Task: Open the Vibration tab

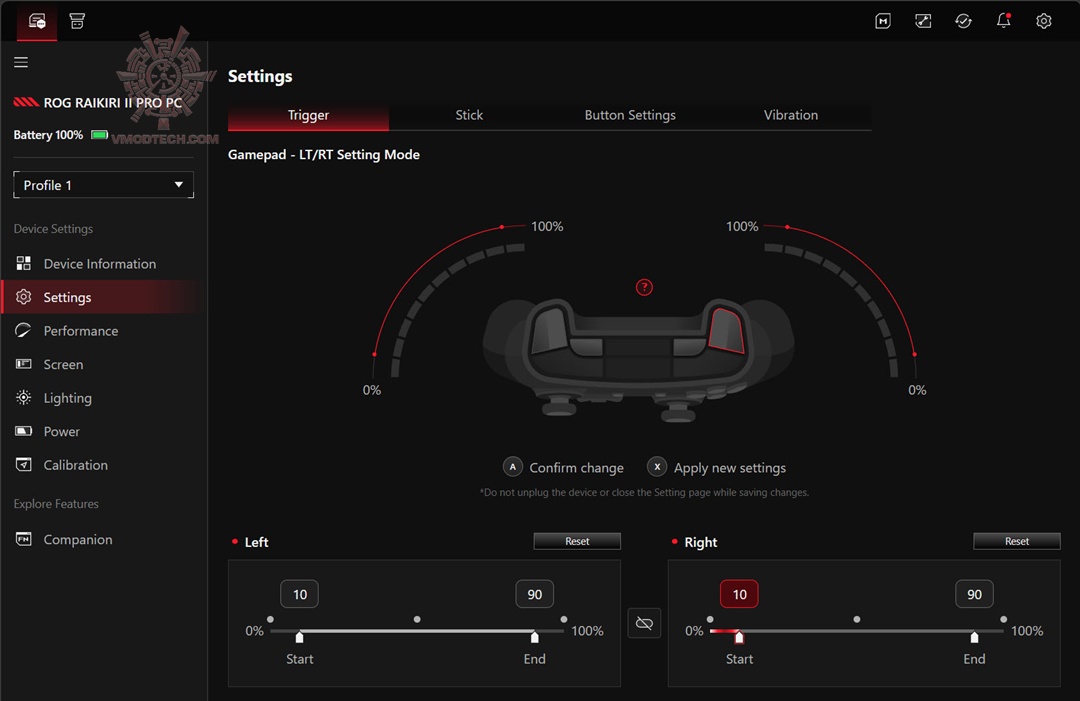Action: point(791,116)
